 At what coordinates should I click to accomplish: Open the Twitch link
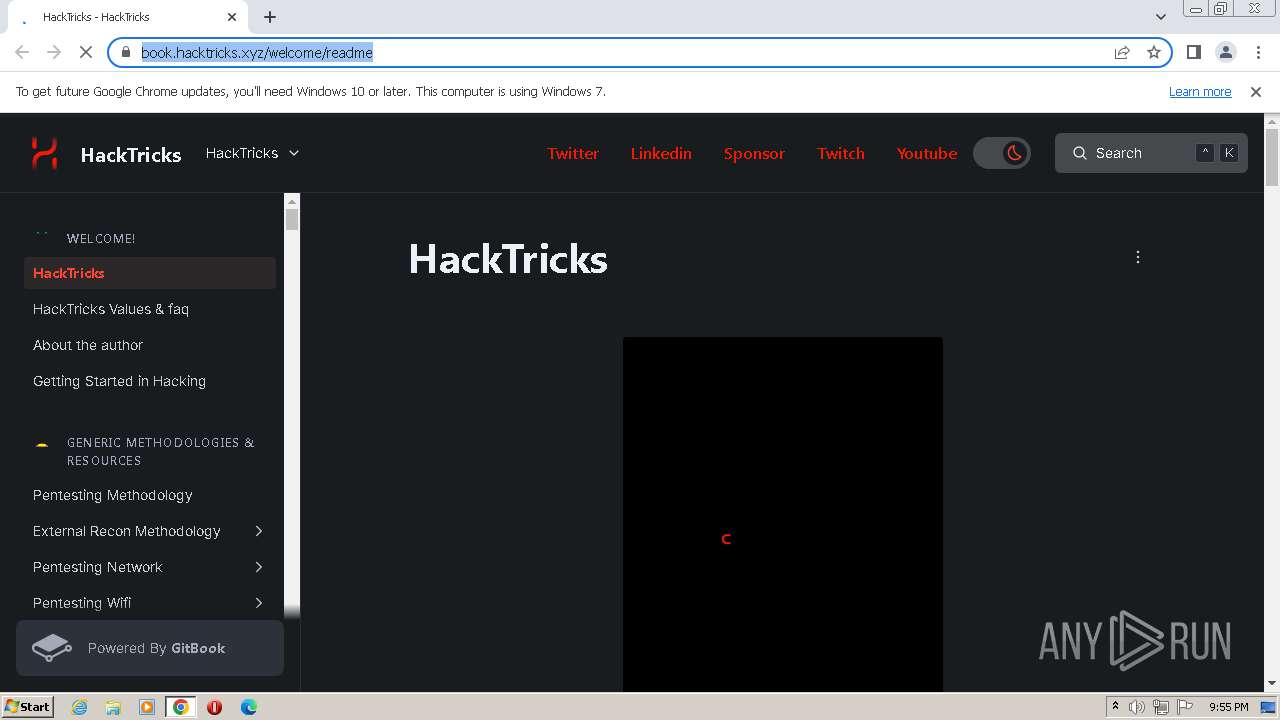coord(841,153)
